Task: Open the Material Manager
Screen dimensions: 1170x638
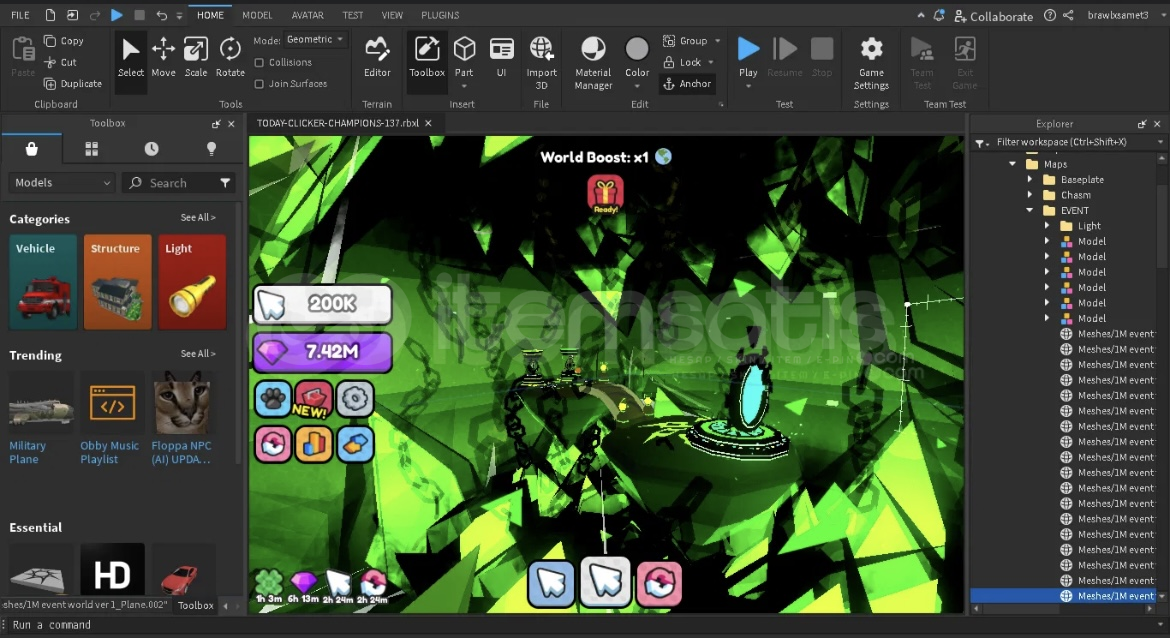Action: pos(593,63)
